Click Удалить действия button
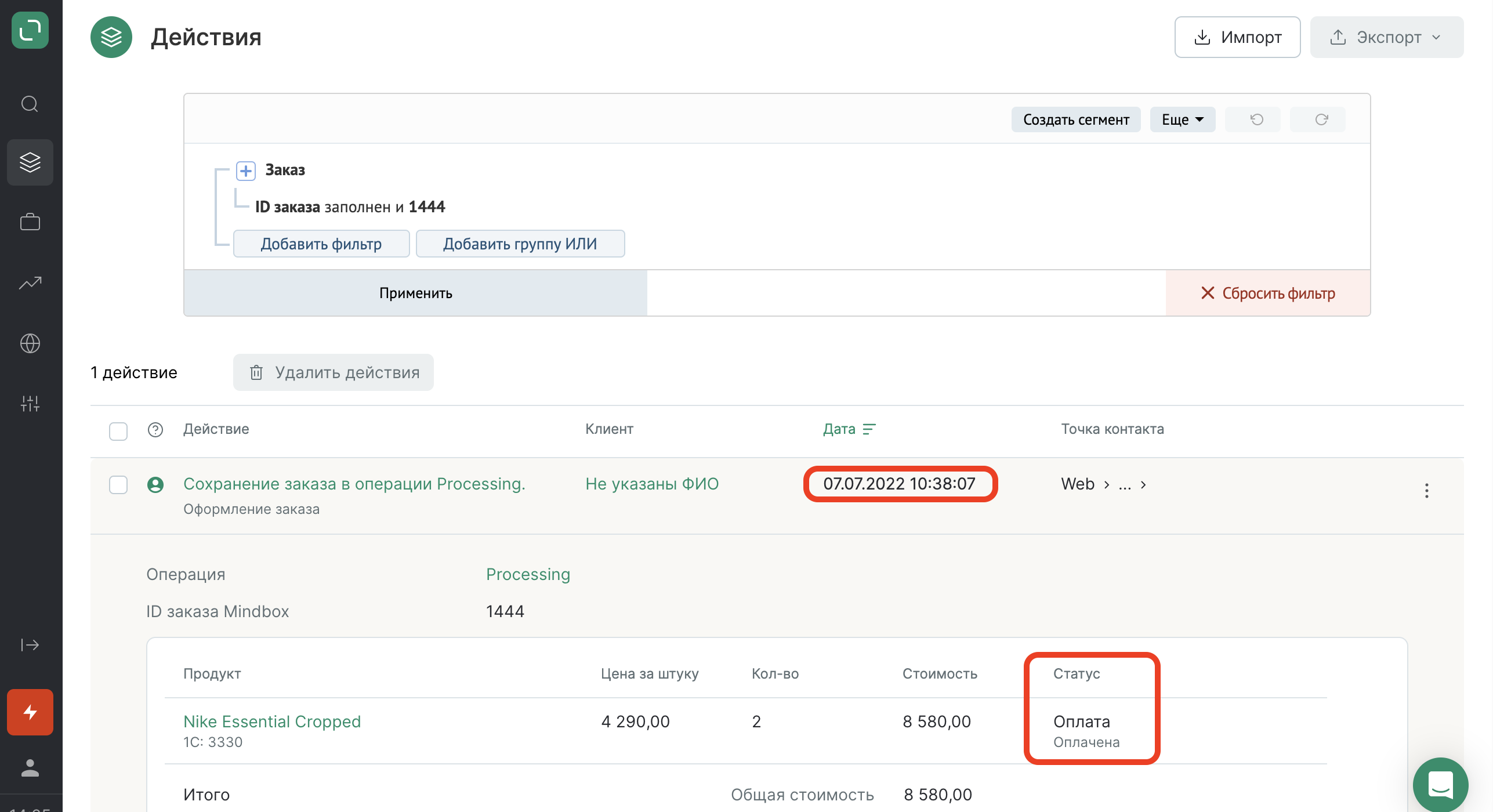 point(334,372)
